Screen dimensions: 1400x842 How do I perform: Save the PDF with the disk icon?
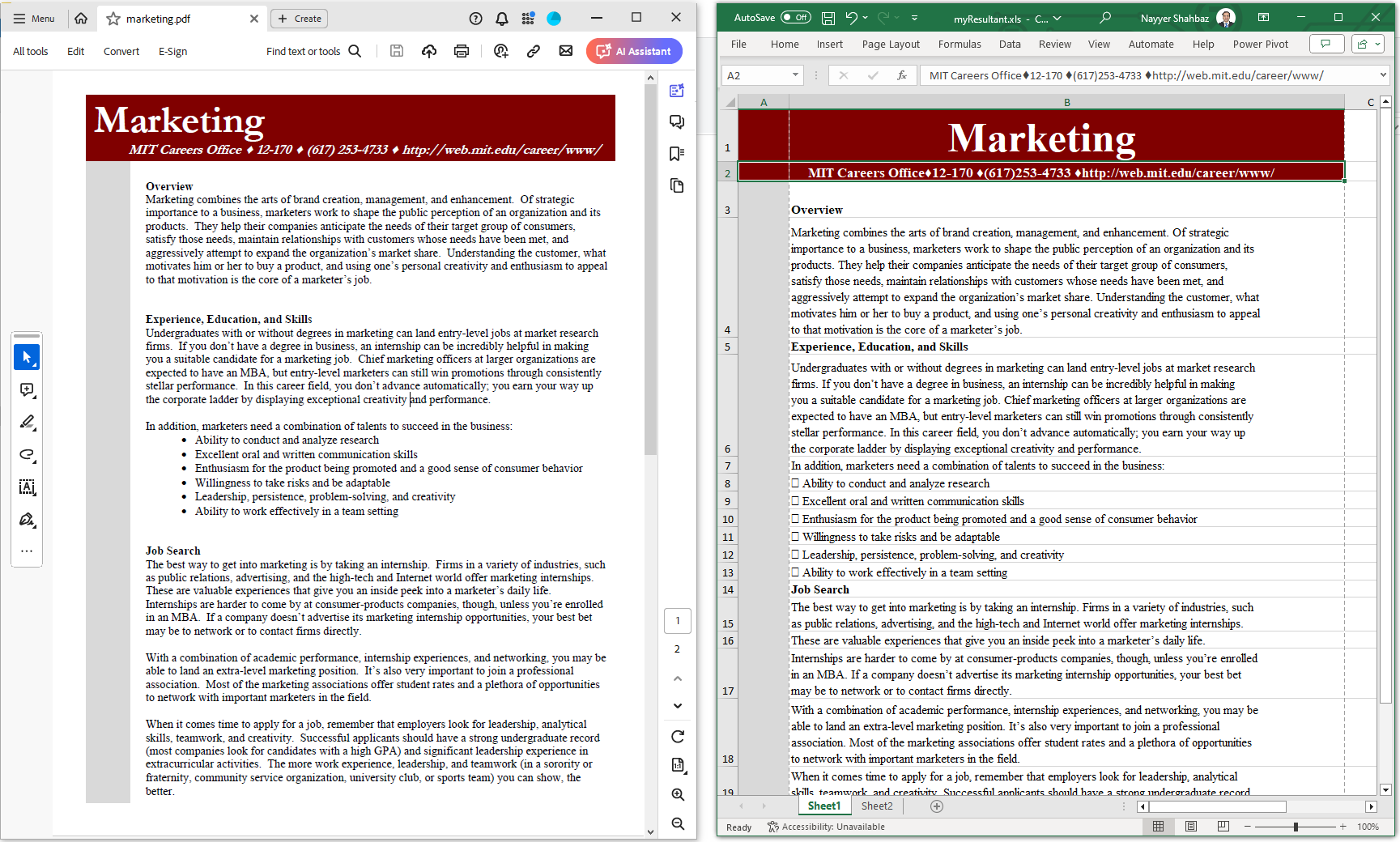[397, 51]
